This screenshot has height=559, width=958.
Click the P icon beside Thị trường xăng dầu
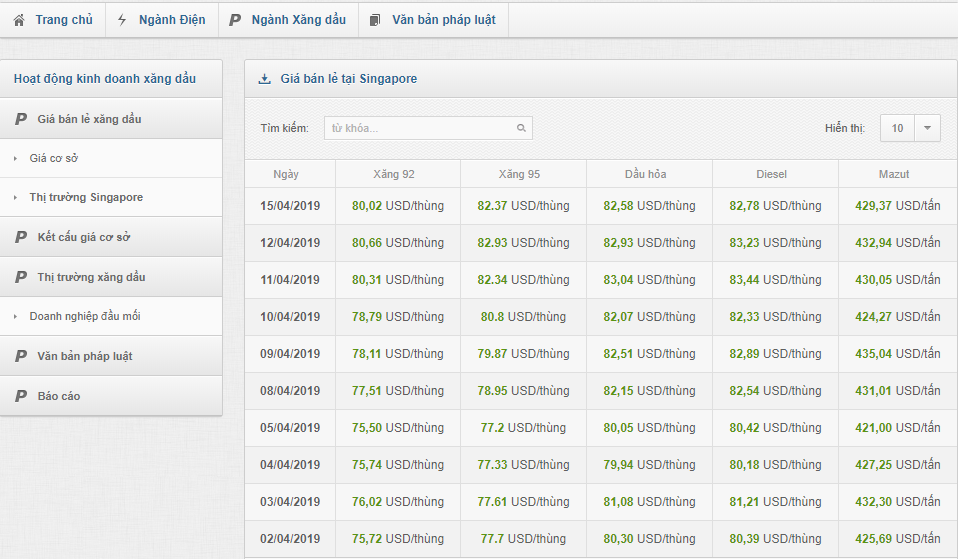(21, 277)
